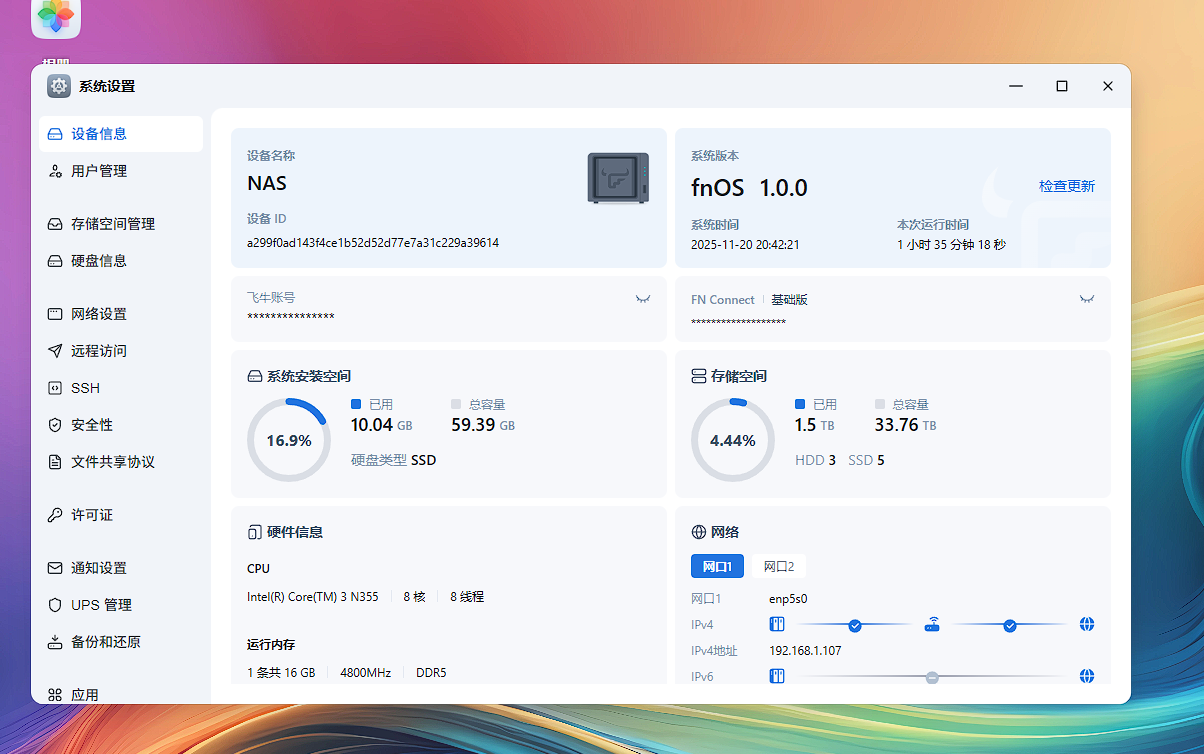1204x754 pixels.
Task: Open 用户管理 from the sidebar
Action: tap(98, 171)
